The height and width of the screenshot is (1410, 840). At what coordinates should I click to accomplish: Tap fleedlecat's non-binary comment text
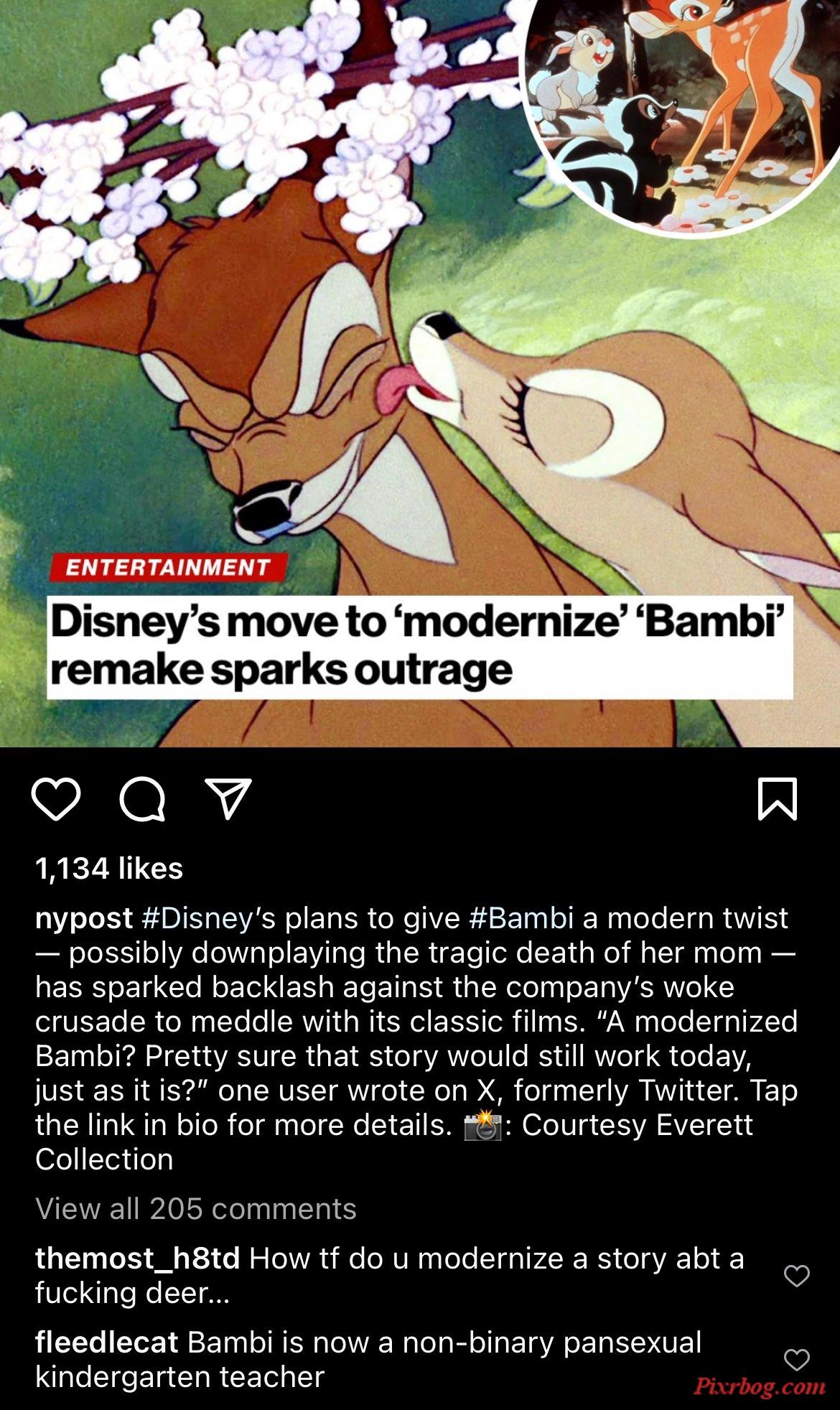[x=368, y=1360]
